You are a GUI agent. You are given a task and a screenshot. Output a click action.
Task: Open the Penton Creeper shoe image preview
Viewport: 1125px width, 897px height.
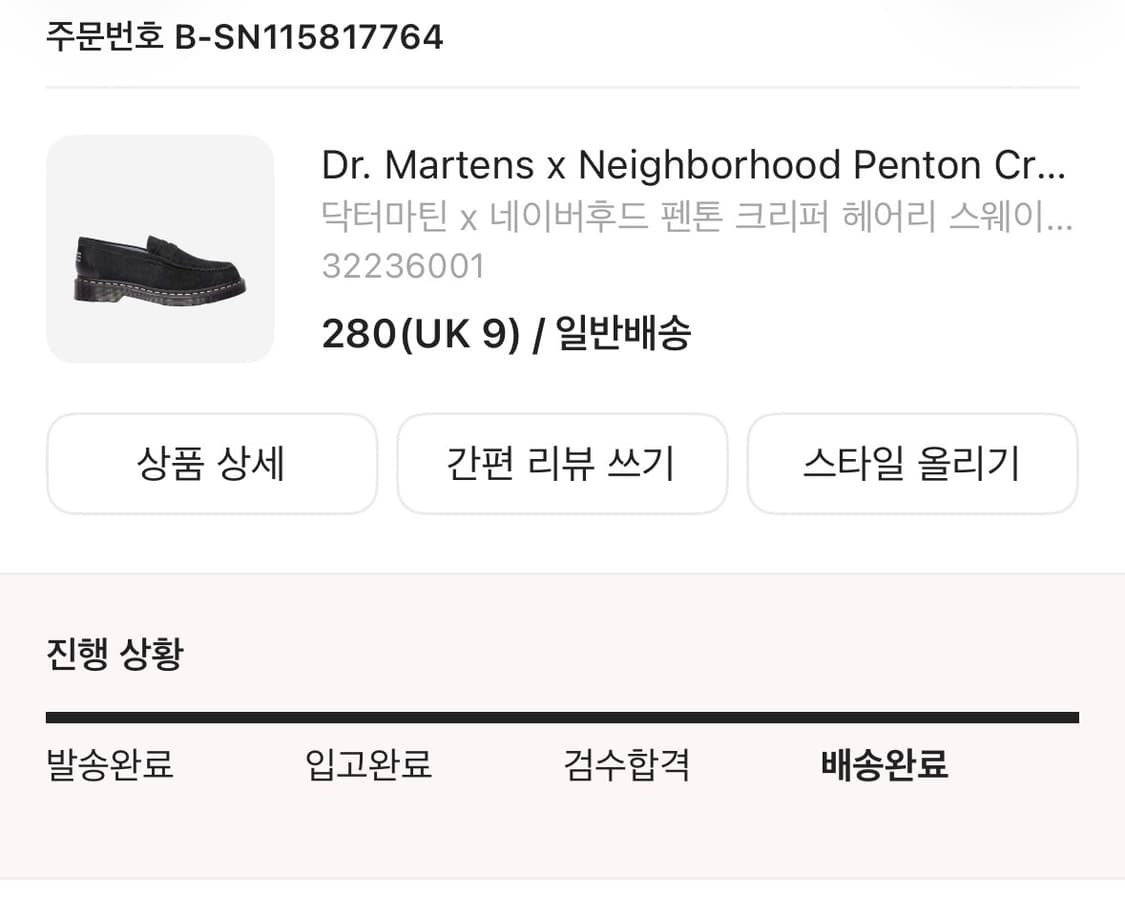tap(159, 247)
